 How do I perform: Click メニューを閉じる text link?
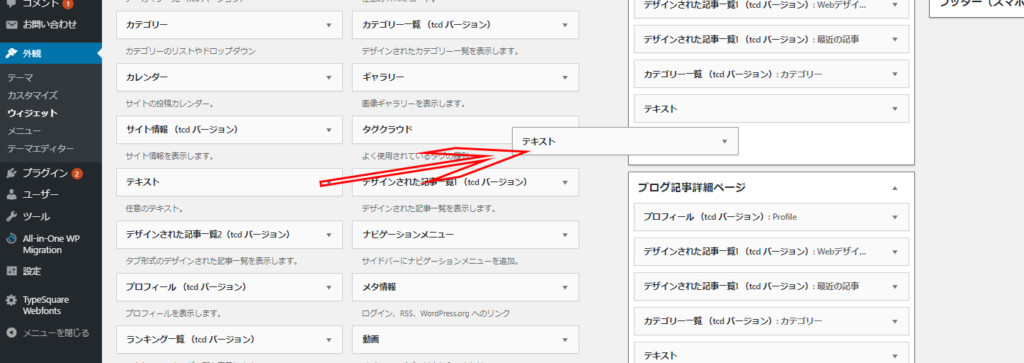click(56, 333)
